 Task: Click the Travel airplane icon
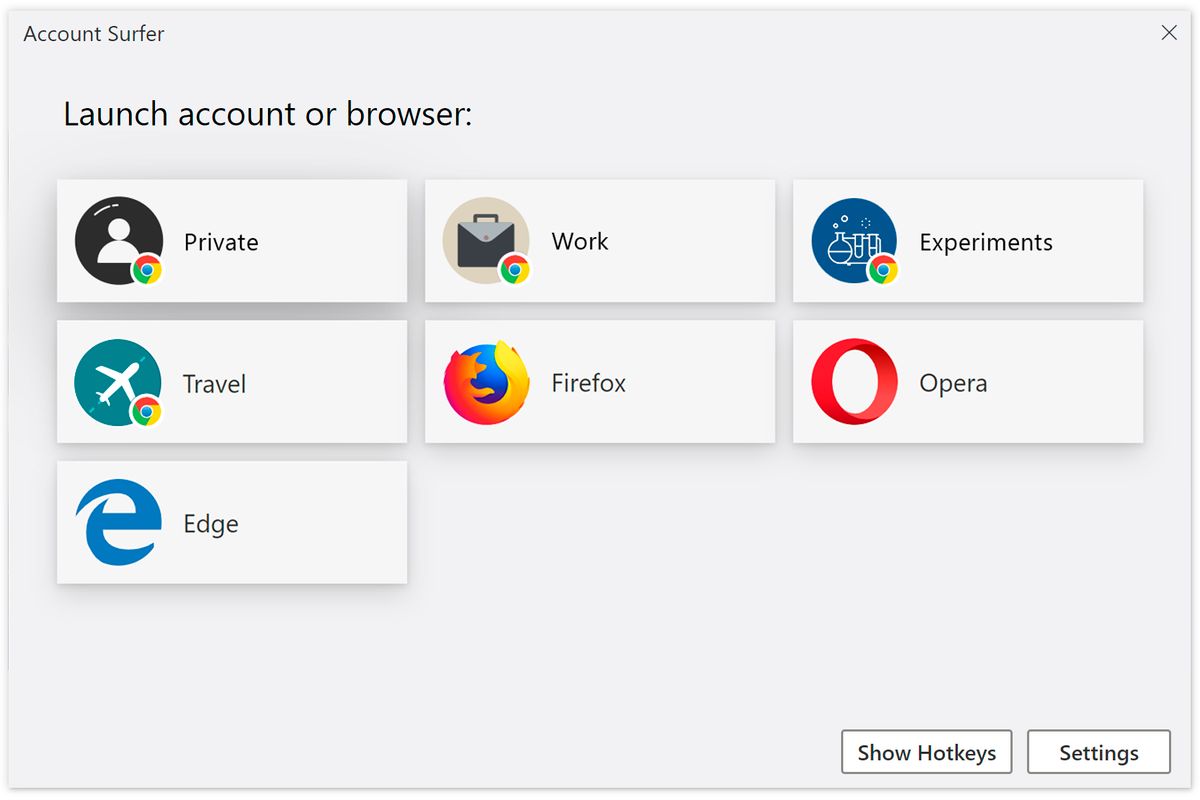[117, 380]
